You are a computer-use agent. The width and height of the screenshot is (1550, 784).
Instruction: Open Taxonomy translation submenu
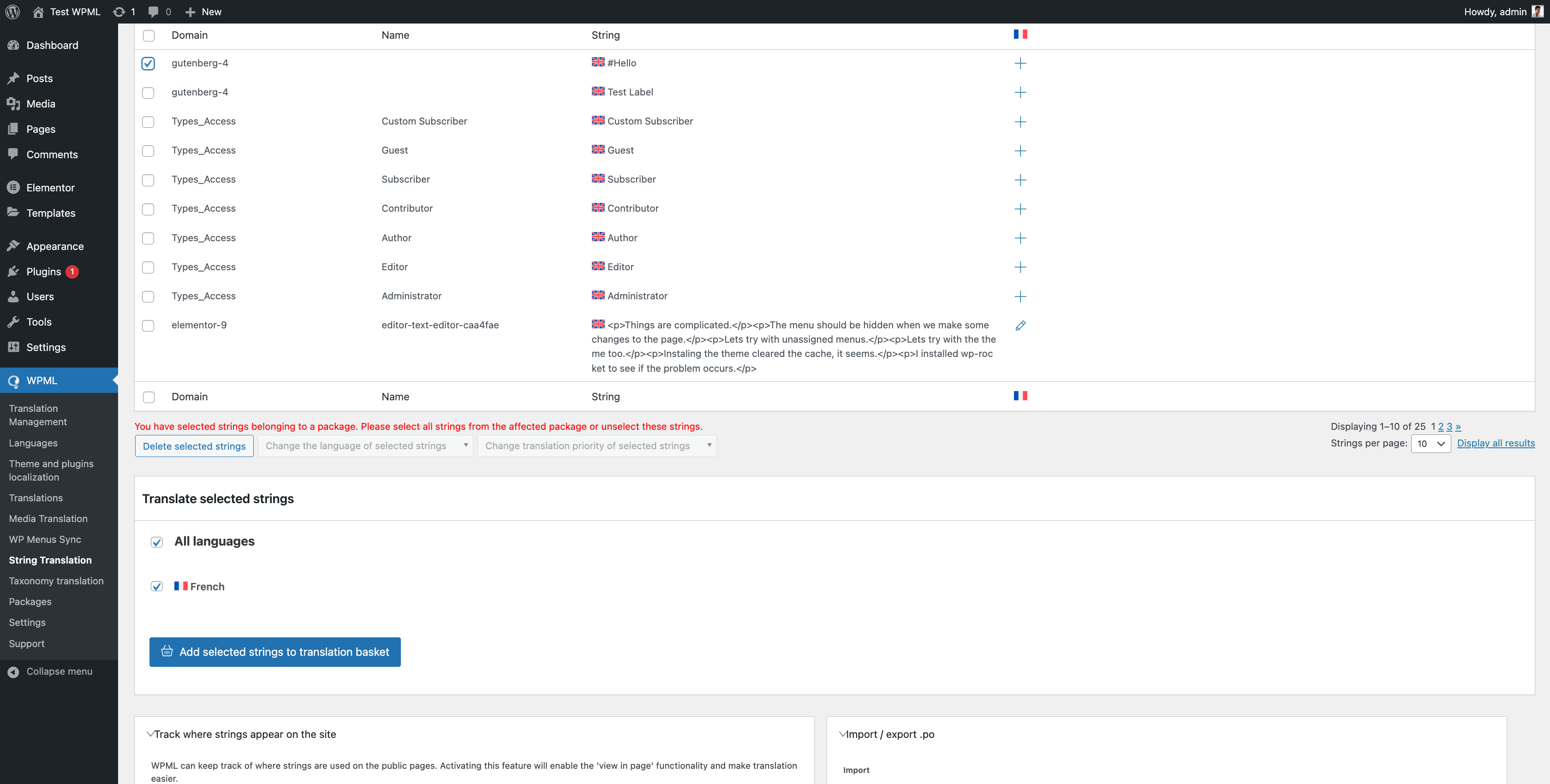tap(56, 581)
